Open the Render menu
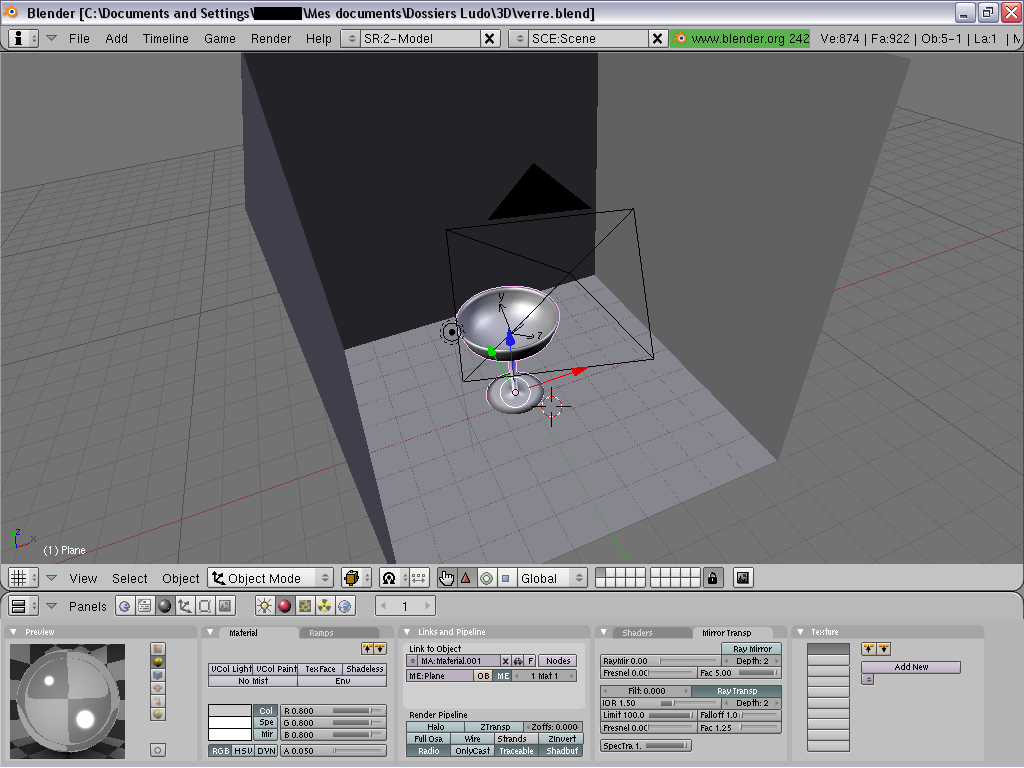The image size is (1024, 768). click(x=271, y=39)
